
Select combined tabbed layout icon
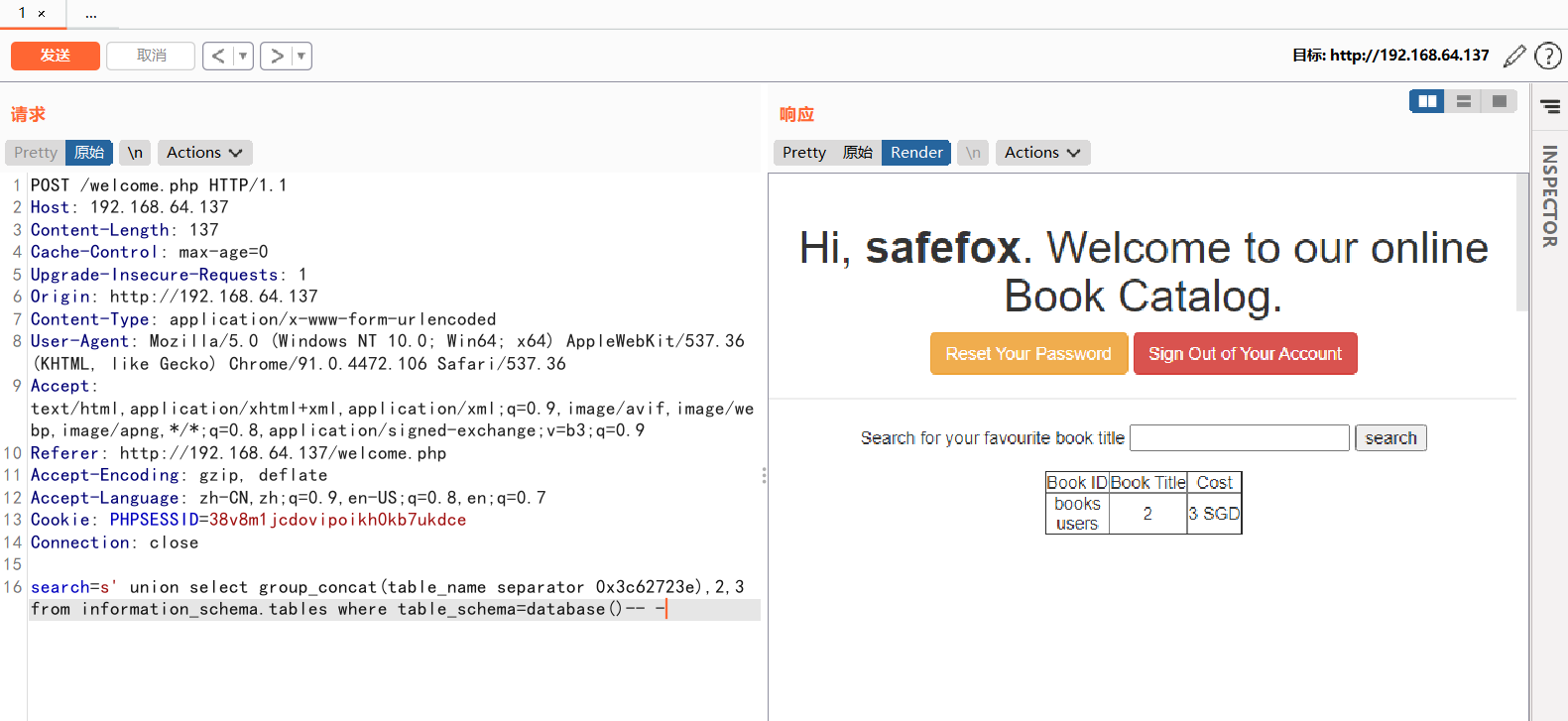tap(1499, 101)
